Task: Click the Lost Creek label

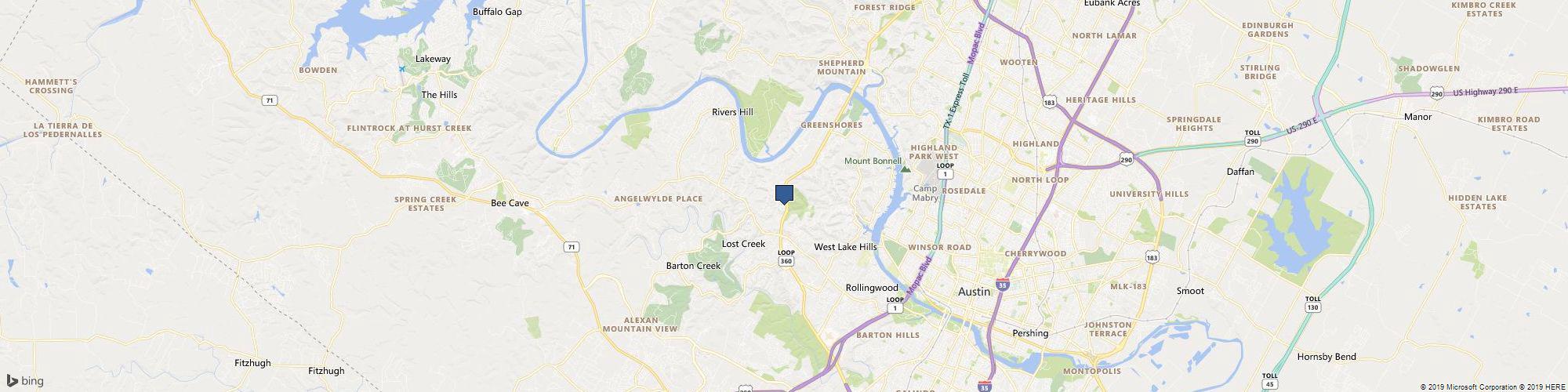Action: (743, 244)
